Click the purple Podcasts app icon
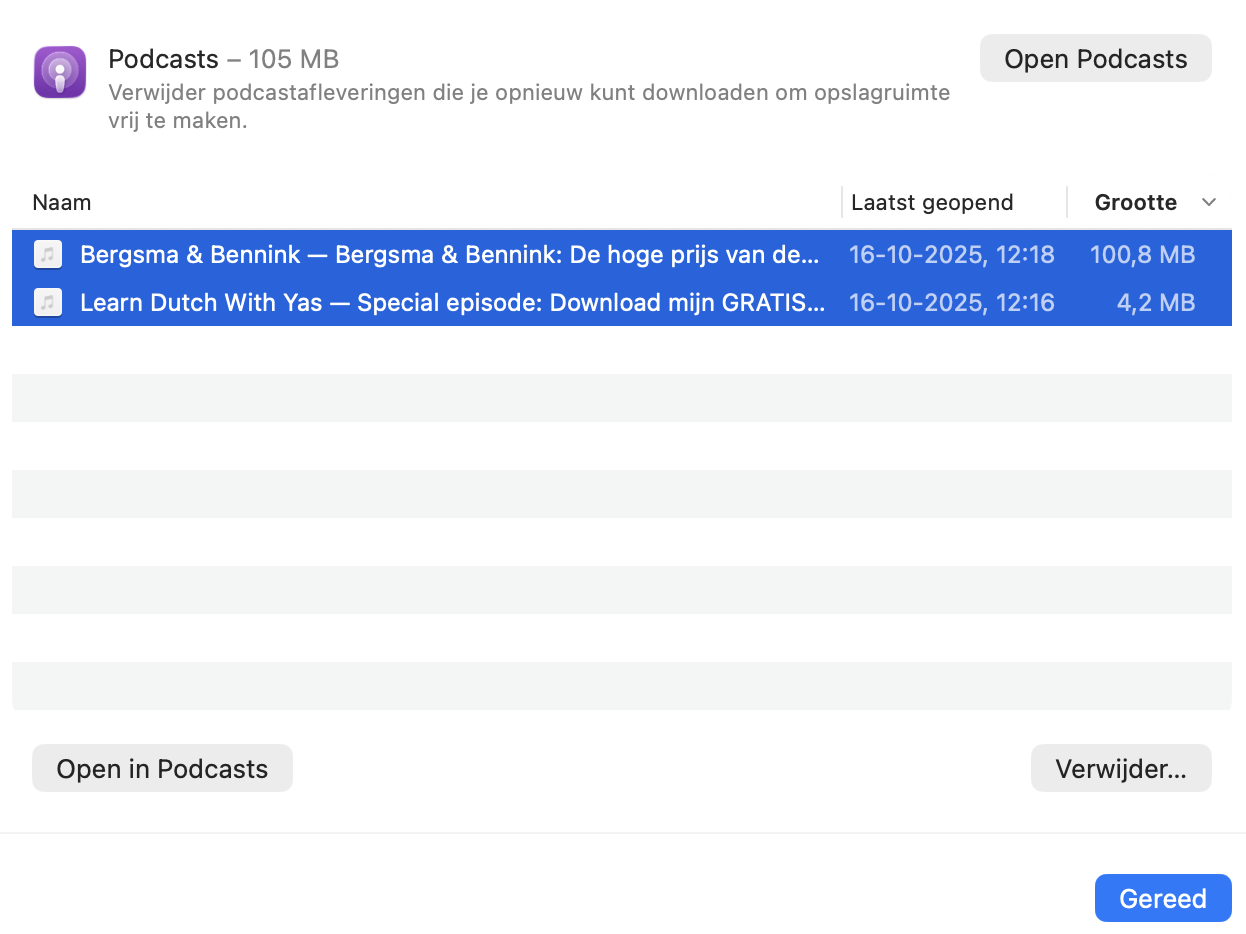1246x934 pixels. point(60,73)
